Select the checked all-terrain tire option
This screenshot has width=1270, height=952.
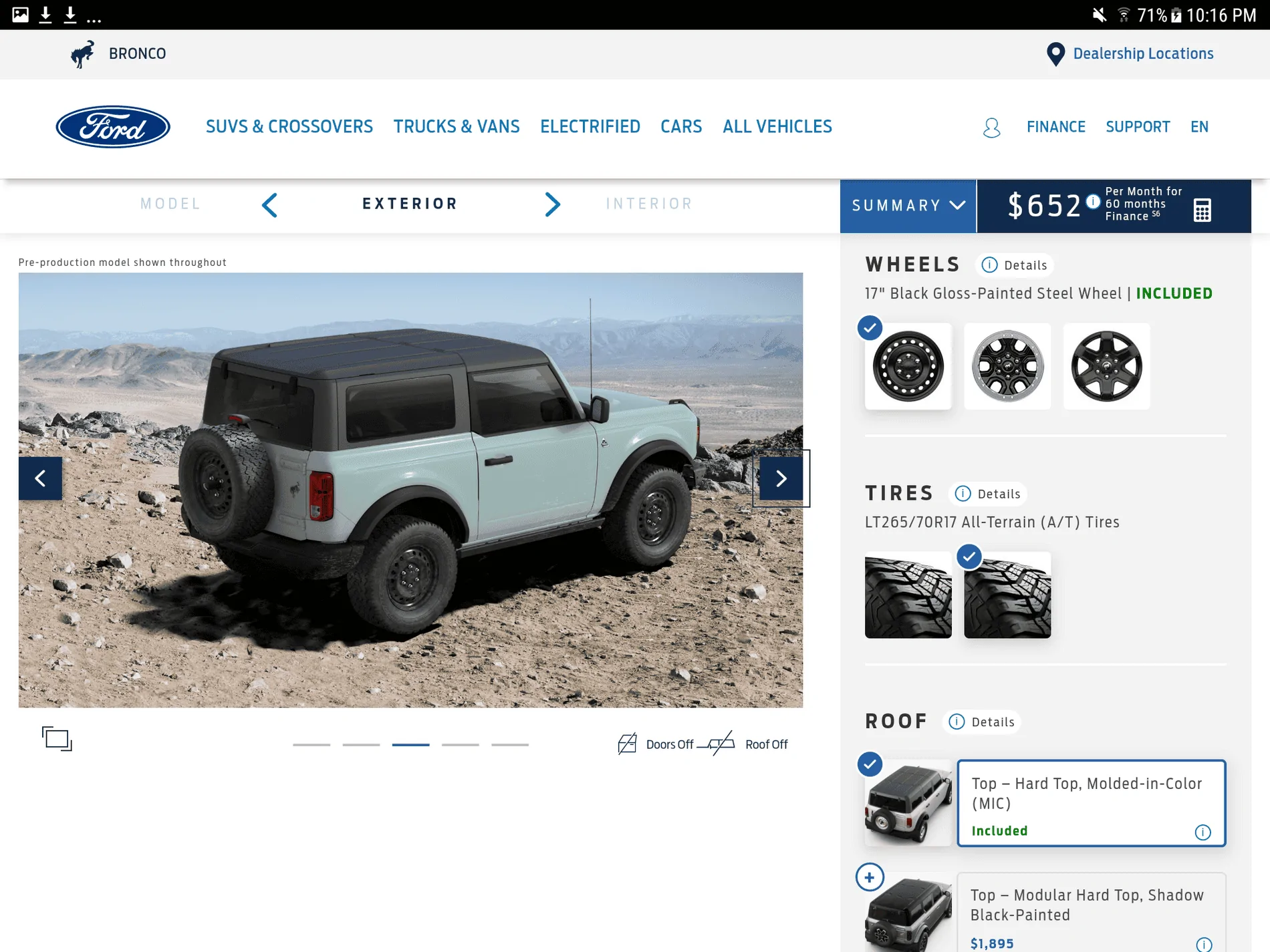tap(1007, 595)
